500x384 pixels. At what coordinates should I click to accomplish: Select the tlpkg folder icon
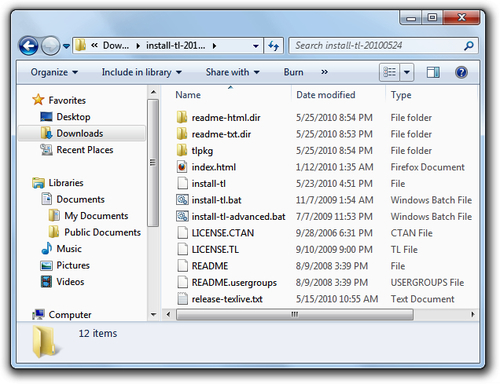tap(182, 150)
